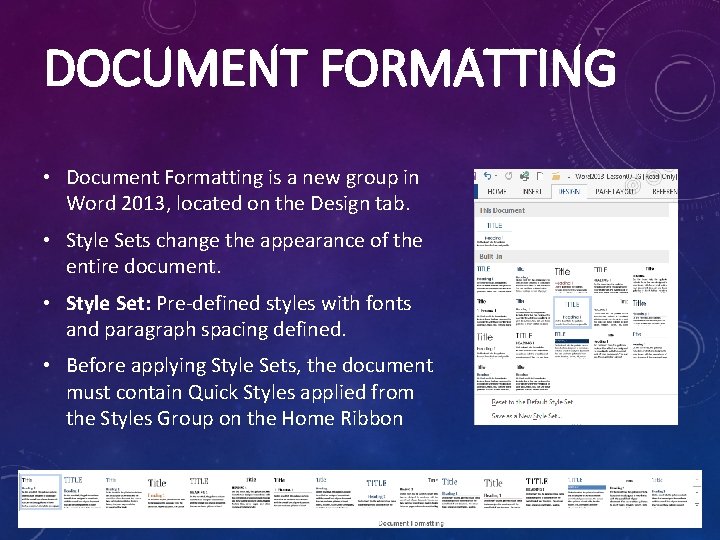720x540 pixels.
Task: Open the PAGE LAYOUT ribbon tab
Action: (x=614, y=191)
